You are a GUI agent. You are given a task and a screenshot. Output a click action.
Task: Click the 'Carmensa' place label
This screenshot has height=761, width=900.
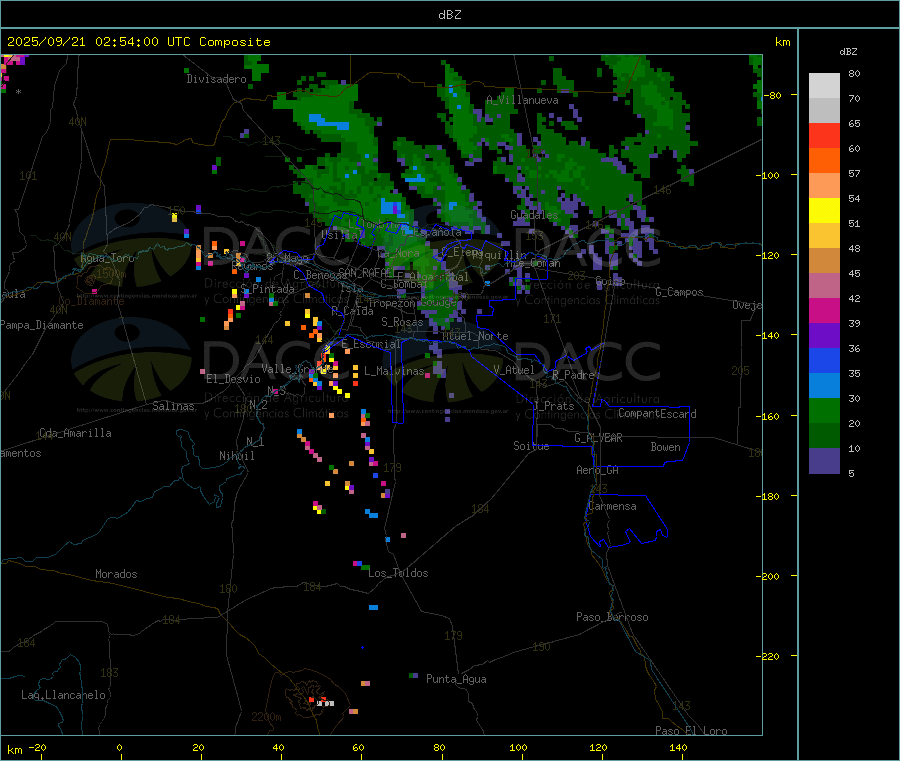coord(612,506)
